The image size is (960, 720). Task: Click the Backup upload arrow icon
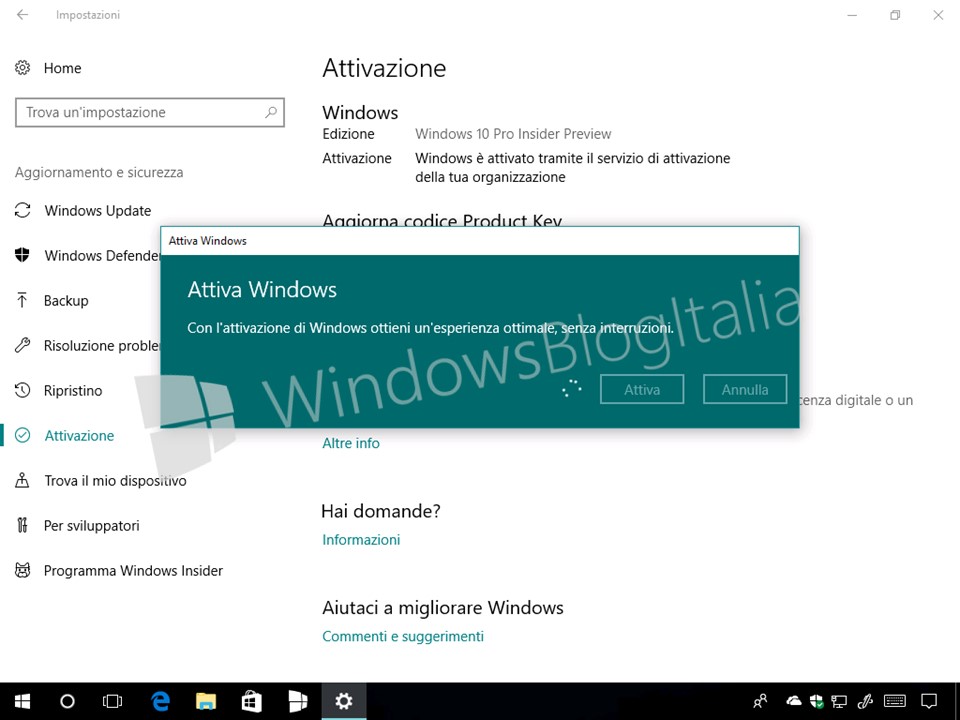tap(23, 301)
